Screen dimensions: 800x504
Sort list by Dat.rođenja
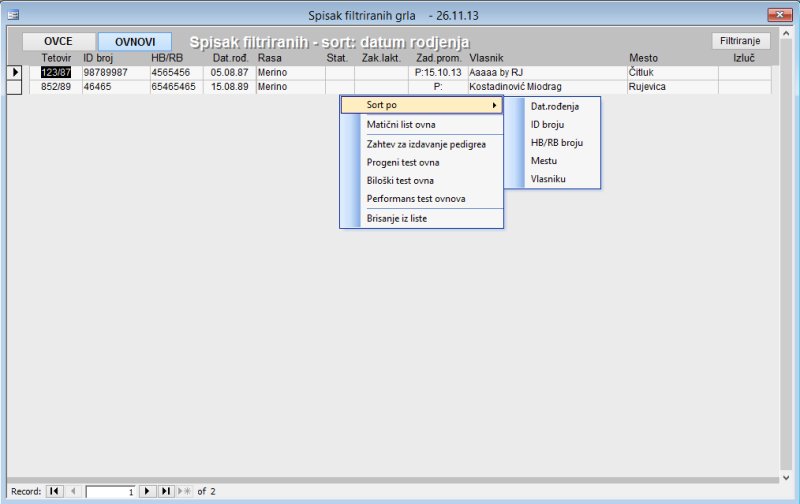[554, 106]
